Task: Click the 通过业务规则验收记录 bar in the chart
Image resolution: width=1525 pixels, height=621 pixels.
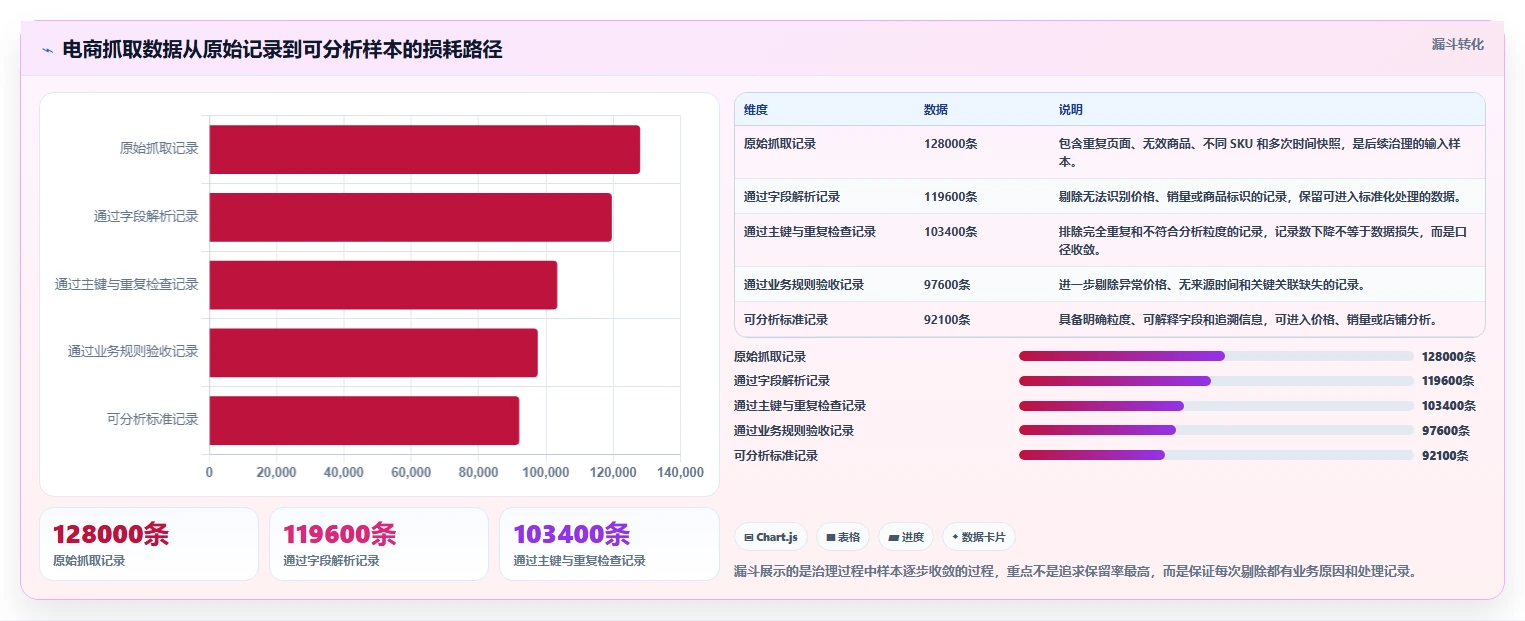Action: (x=373, y=353)
